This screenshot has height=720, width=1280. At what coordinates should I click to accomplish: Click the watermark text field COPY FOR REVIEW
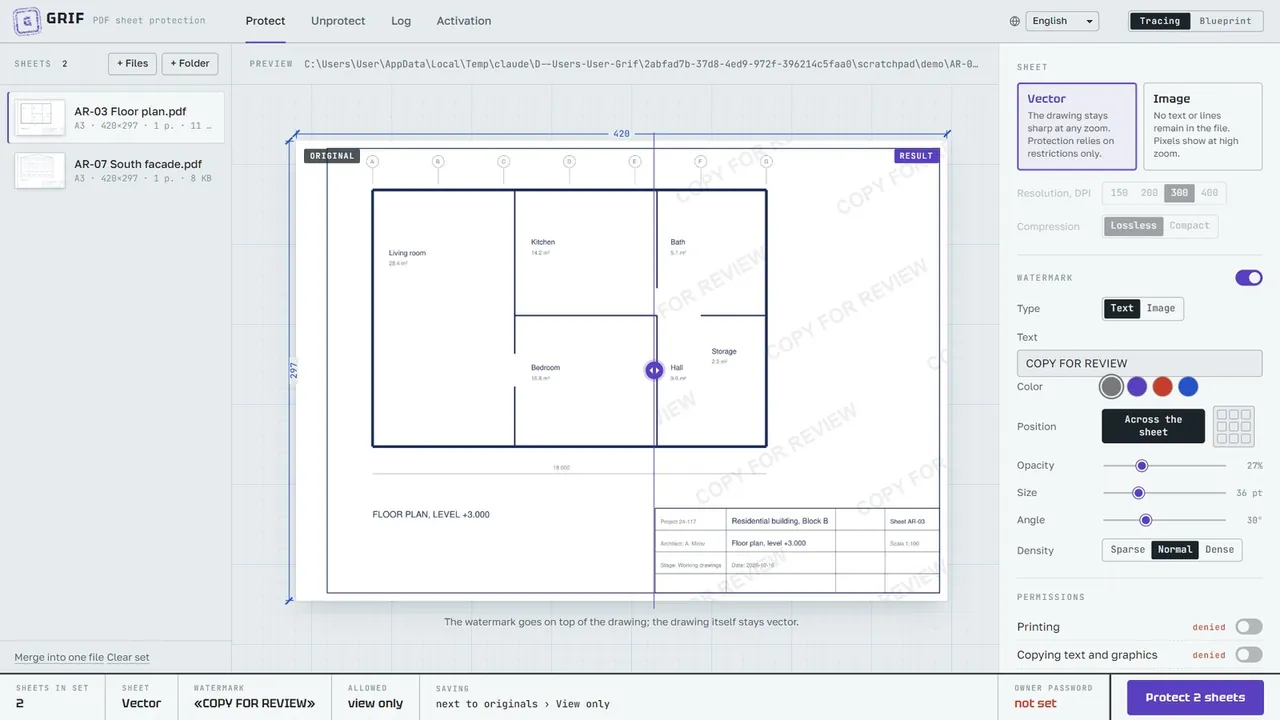[1140, 363]
